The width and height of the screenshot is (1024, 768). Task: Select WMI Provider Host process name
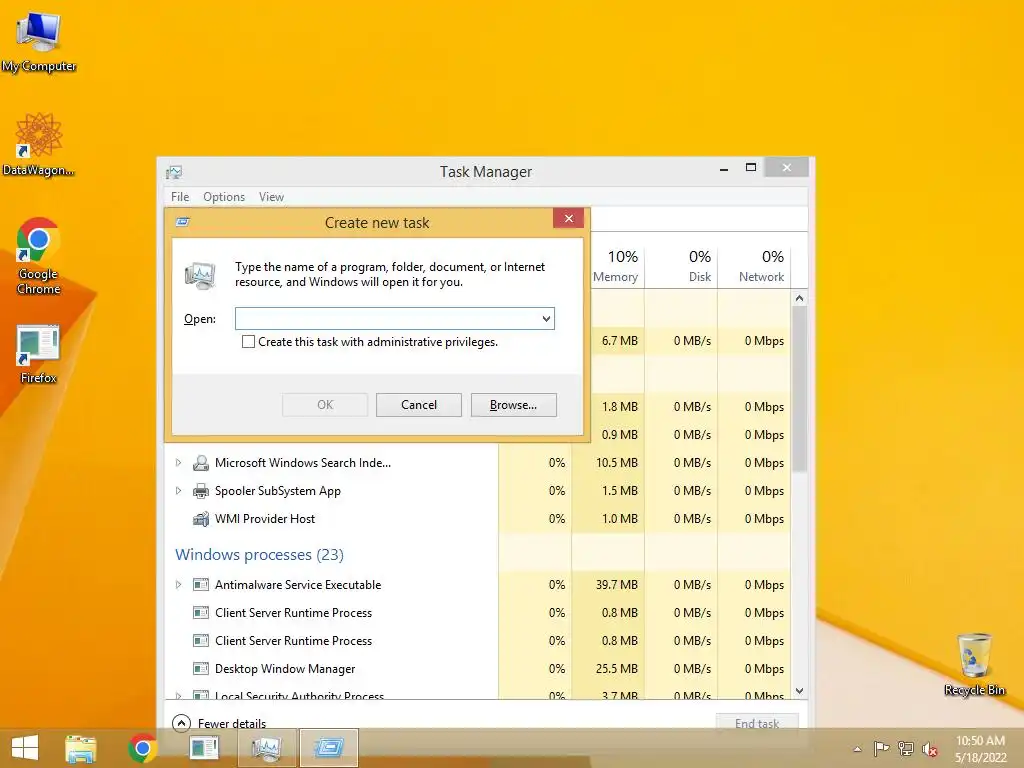point(264,519)
